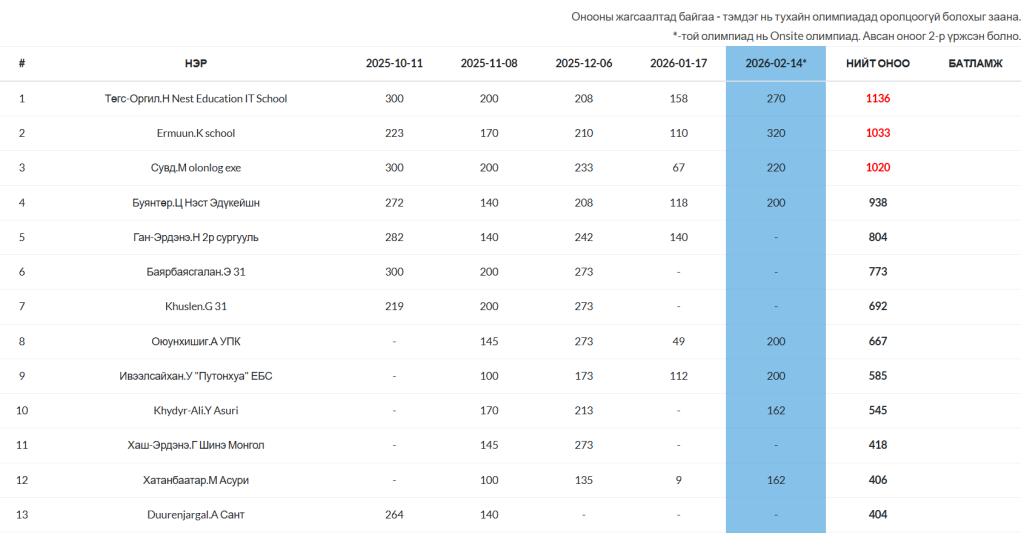Click Оюунхишиг.А УПК participant name
Screen dimensions: 1024x533
point(196,341)
